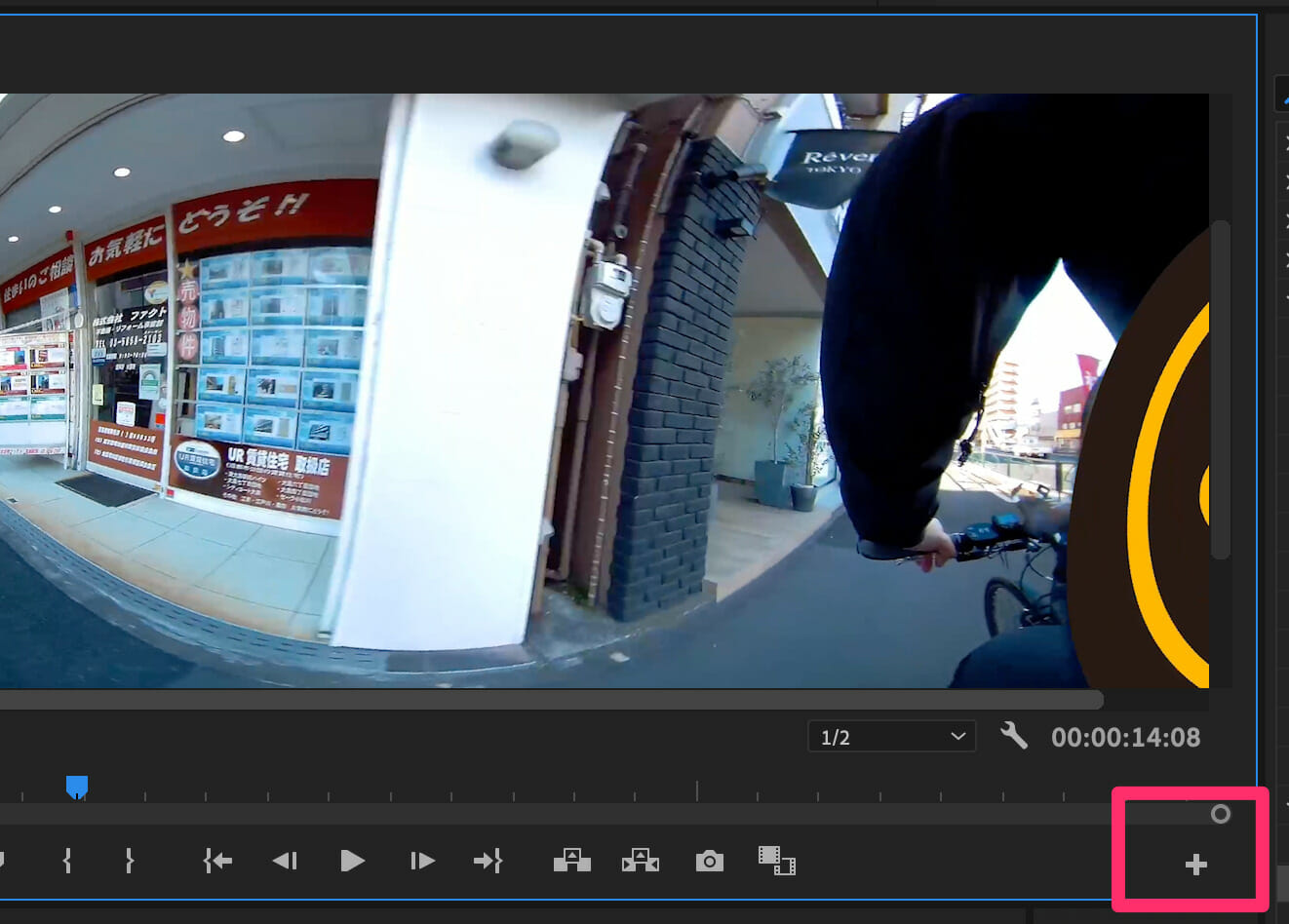Jump to the In point
The image size is (1289, 924).
[x=217, y=861]
